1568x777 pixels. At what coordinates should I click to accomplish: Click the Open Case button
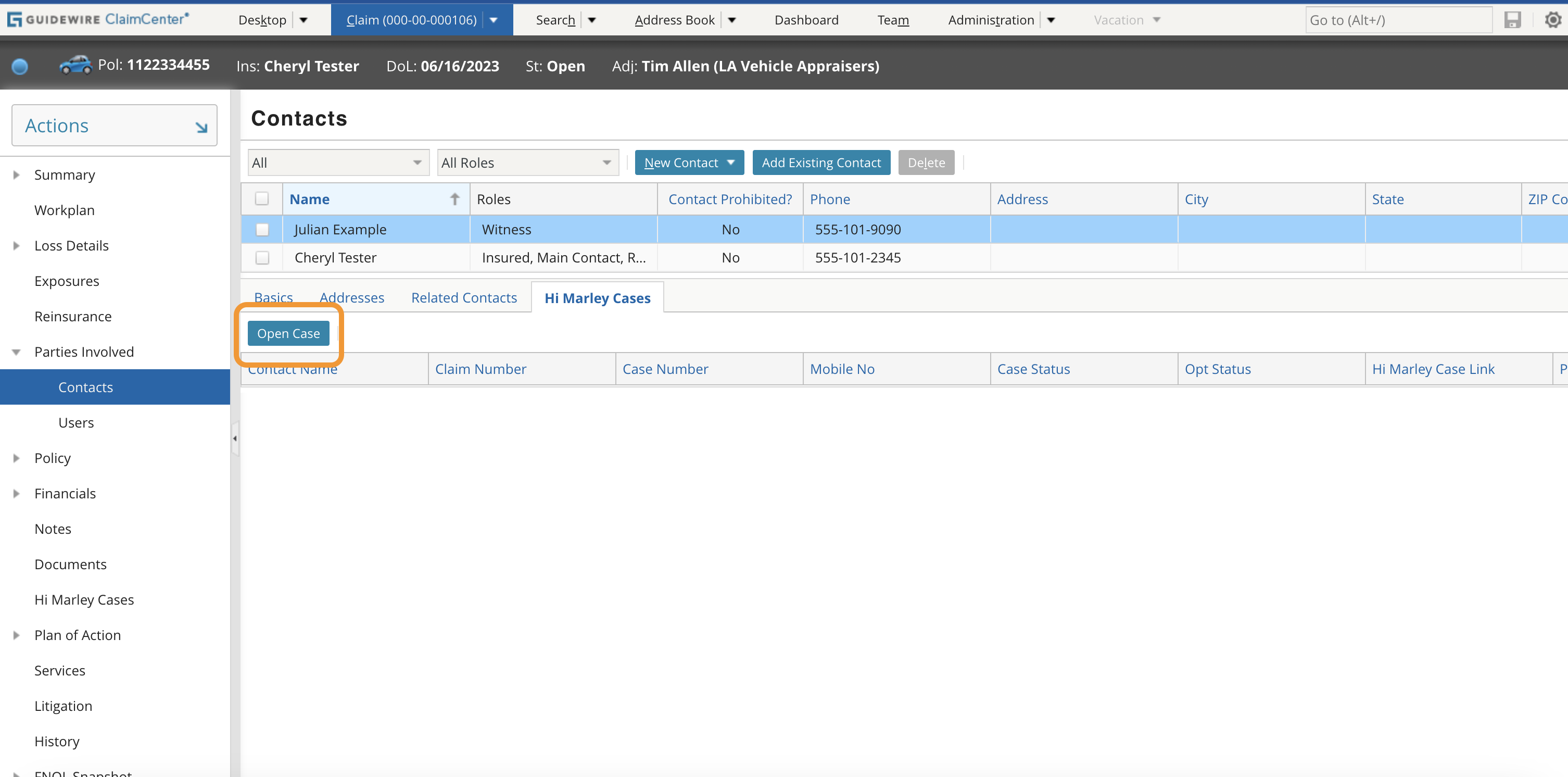click(x=288, y=333)
